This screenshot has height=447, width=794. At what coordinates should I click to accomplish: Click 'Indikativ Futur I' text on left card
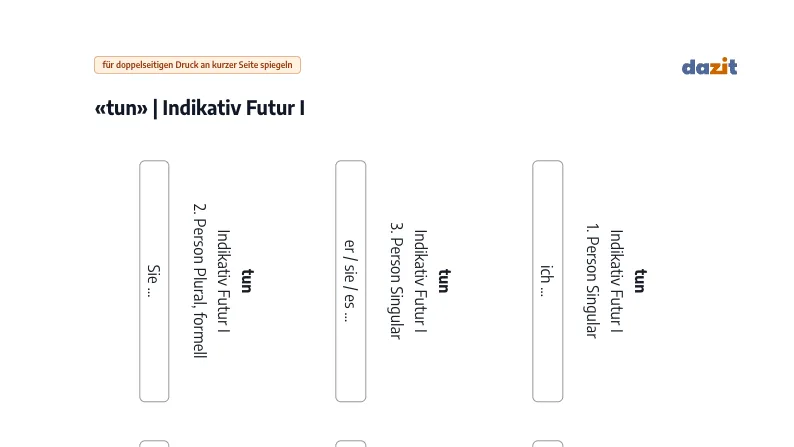[223, 281]
